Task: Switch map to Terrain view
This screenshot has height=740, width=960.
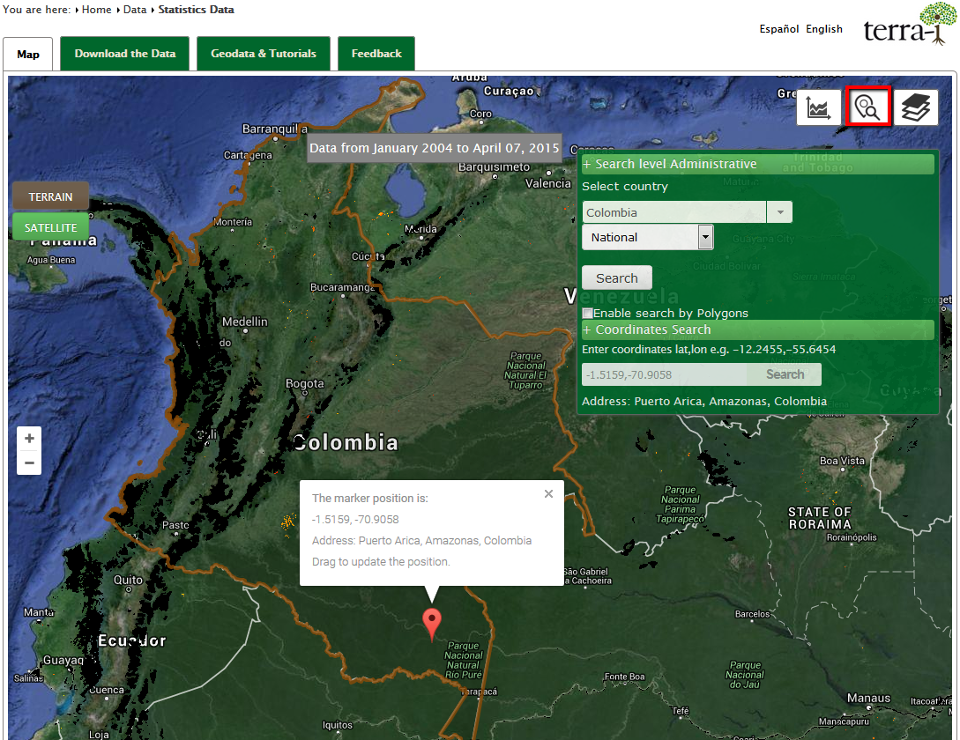Action: pos(50,197)
